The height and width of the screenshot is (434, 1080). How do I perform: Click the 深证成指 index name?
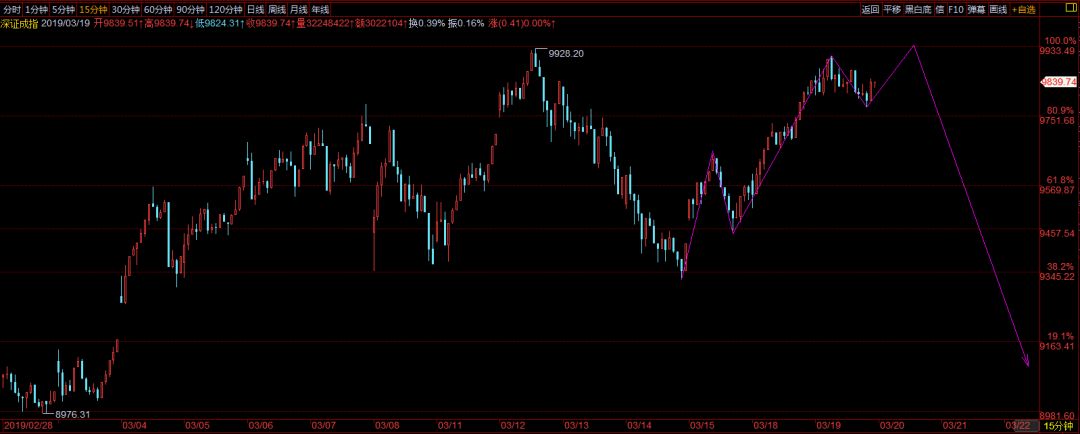19,23
